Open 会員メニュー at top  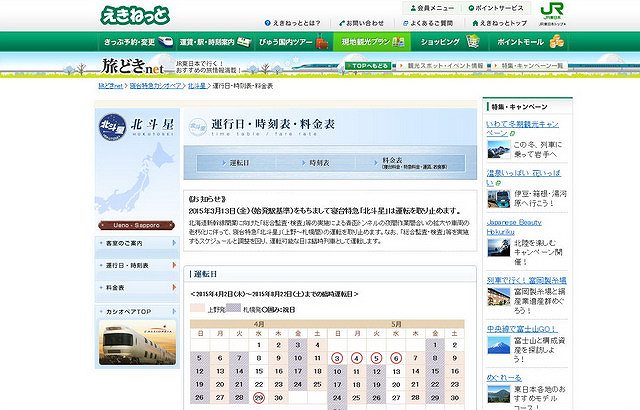tap(432, 8)
